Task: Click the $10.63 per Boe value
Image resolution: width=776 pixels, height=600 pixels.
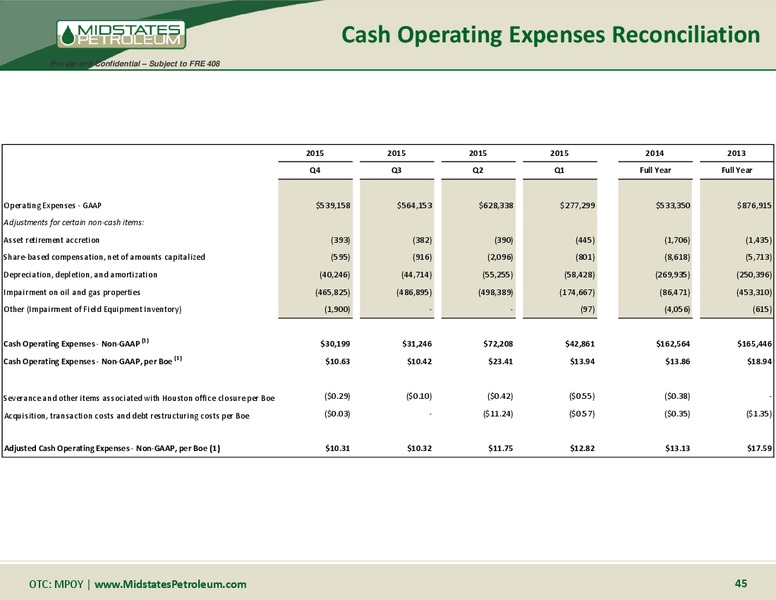Action: [x=338, y=361]
